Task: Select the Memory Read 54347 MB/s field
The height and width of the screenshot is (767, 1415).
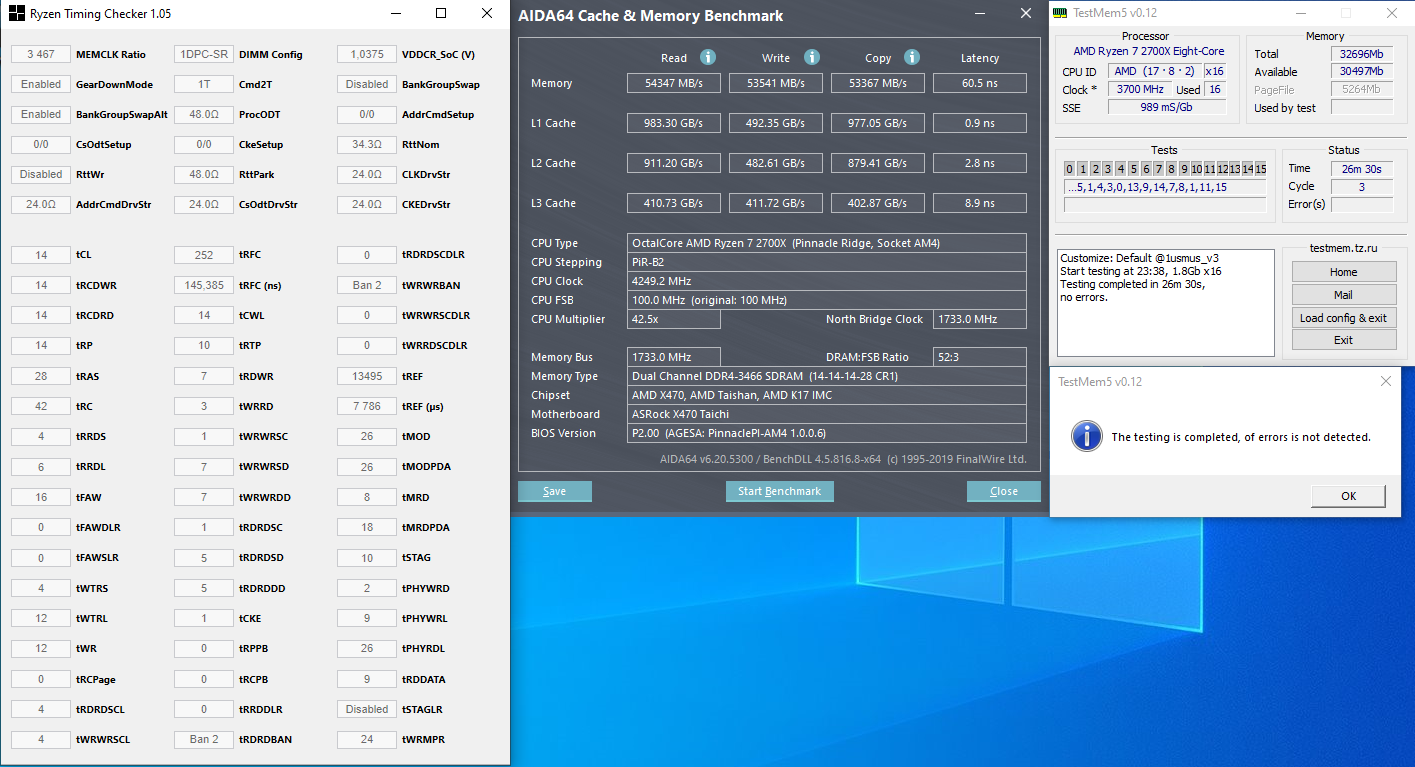Action: pyautogui.click(x=674, y=83)
